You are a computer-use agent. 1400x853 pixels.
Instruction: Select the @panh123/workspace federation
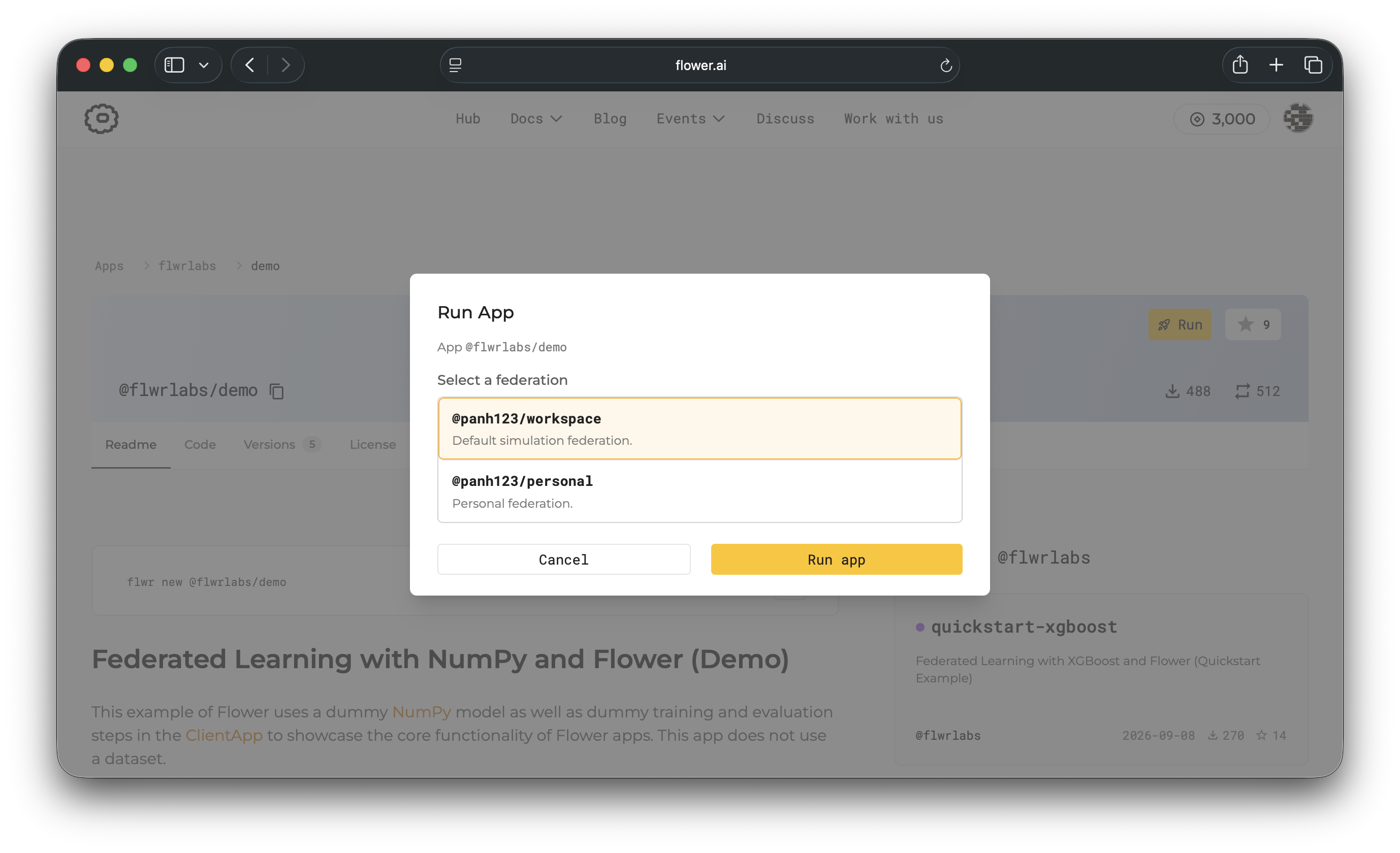click(x=699, y=429)
